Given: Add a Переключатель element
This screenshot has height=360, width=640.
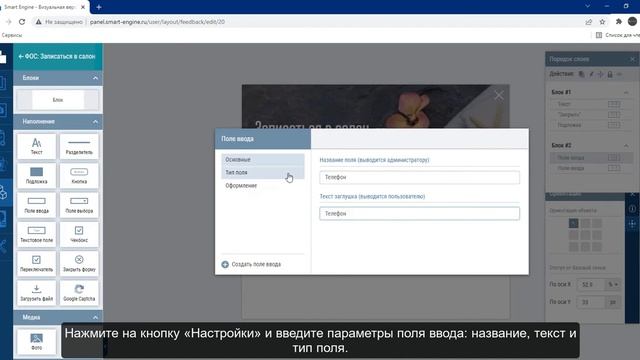Looking at the screenshot, I should pyautogui.click(x=36, y=264).
